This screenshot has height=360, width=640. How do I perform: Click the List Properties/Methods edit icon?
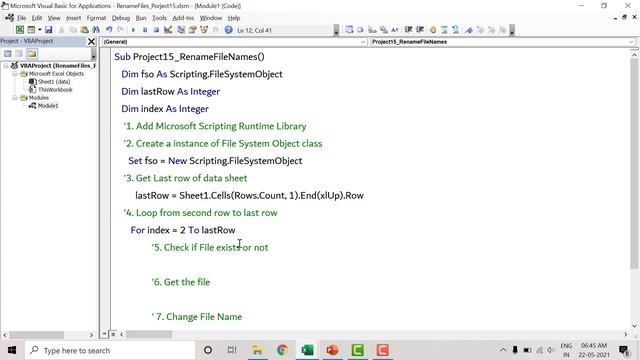(x=349, y=30)
